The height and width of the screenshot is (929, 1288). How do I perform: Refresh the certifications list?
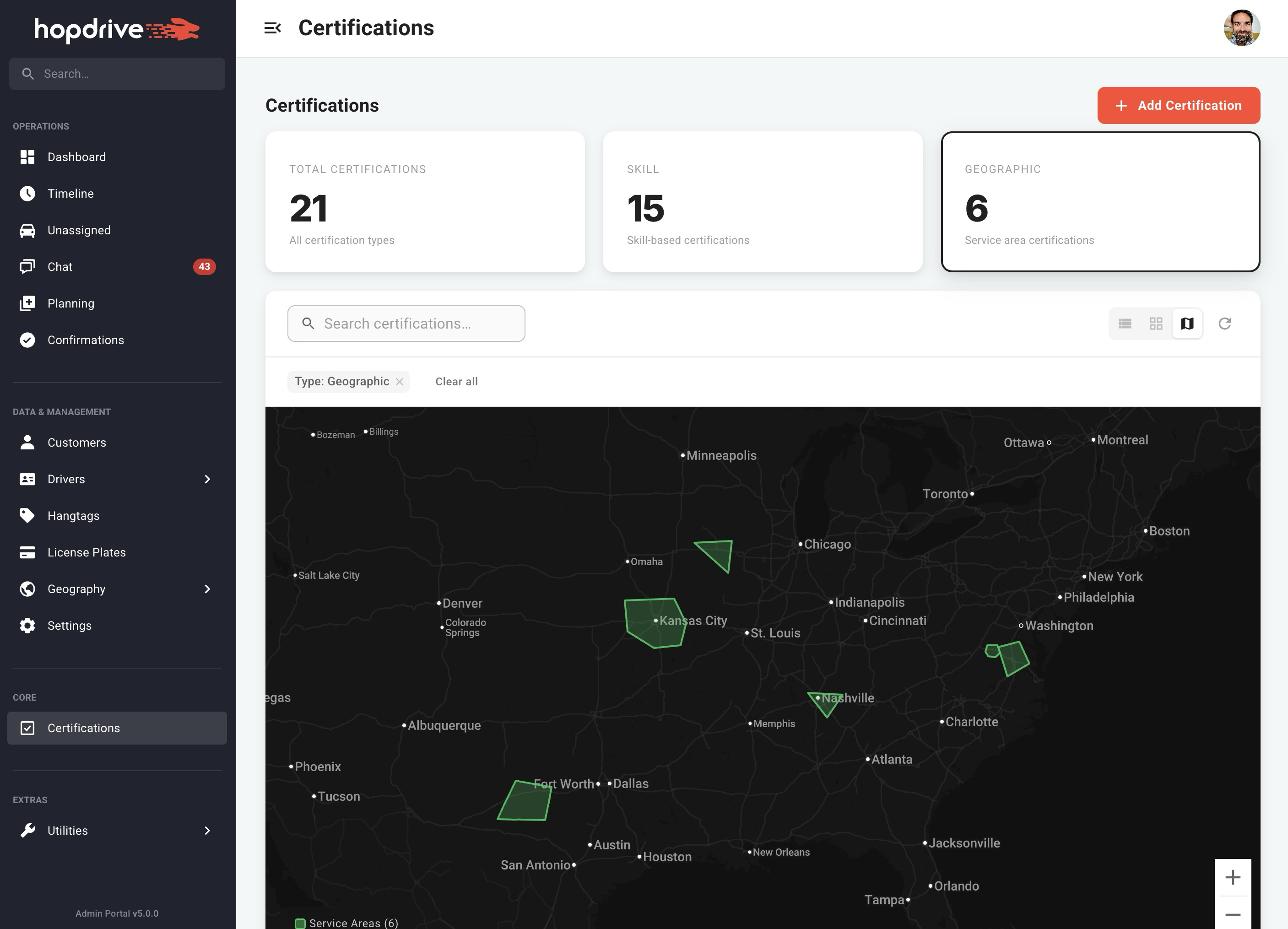(1225, 323)
